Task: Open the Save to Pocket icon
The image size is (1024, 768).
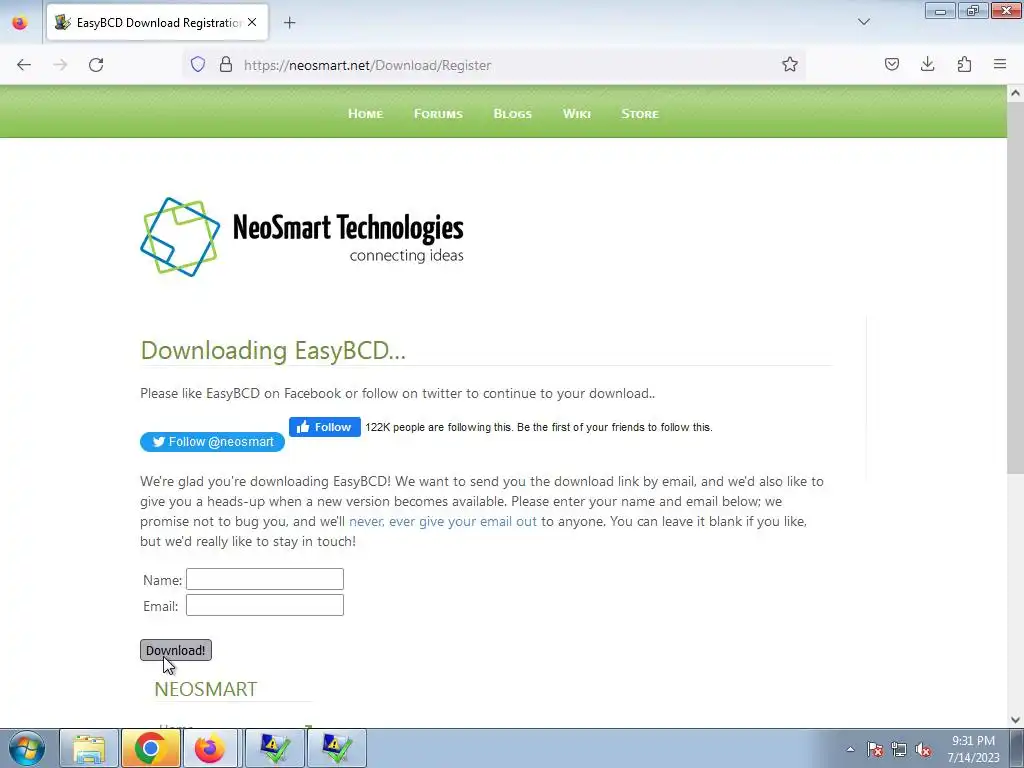Action: tap(891, 64)
